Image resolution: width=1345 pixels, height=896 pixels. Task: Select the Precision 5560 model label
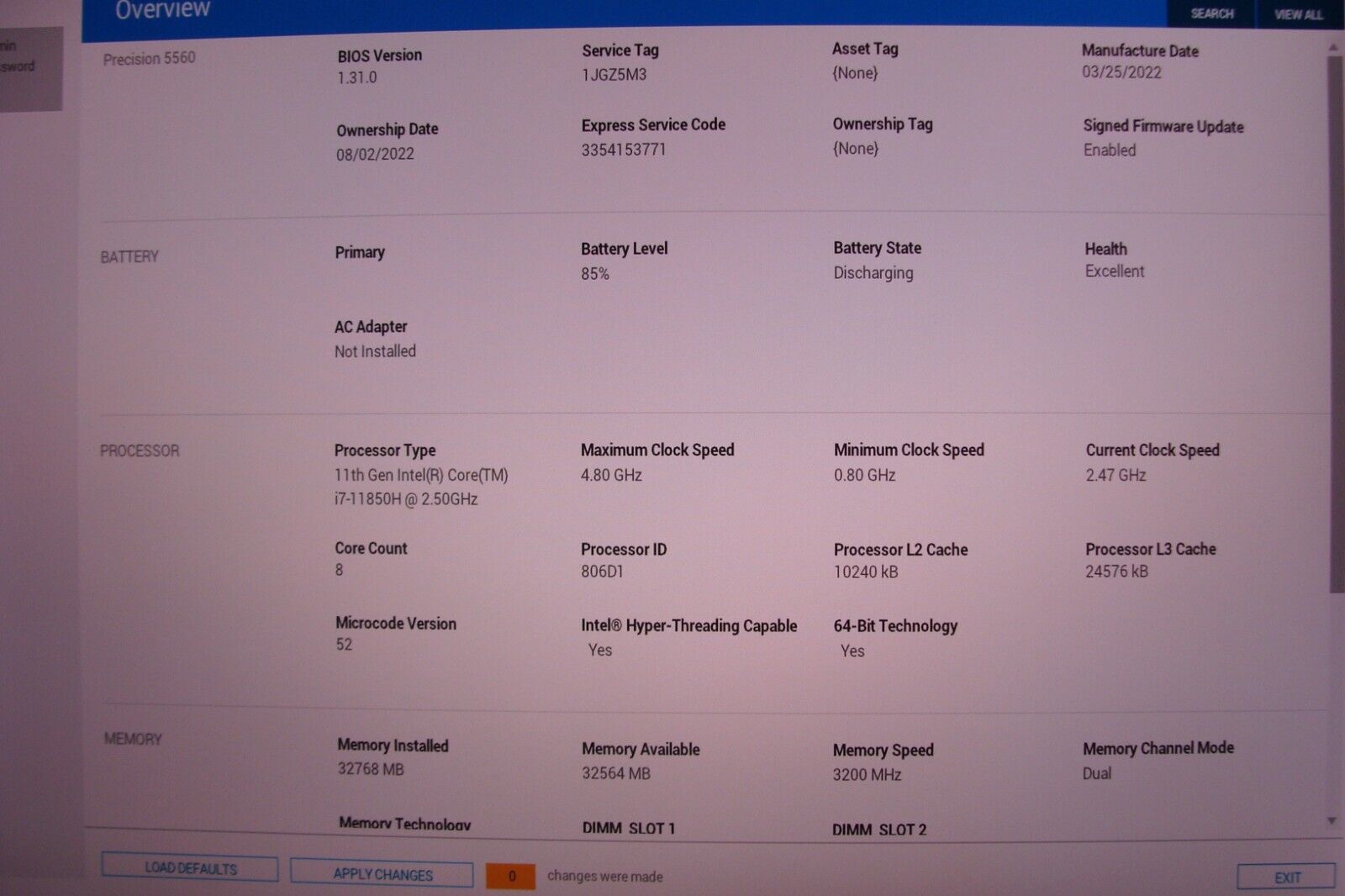[x=149, y=58]
